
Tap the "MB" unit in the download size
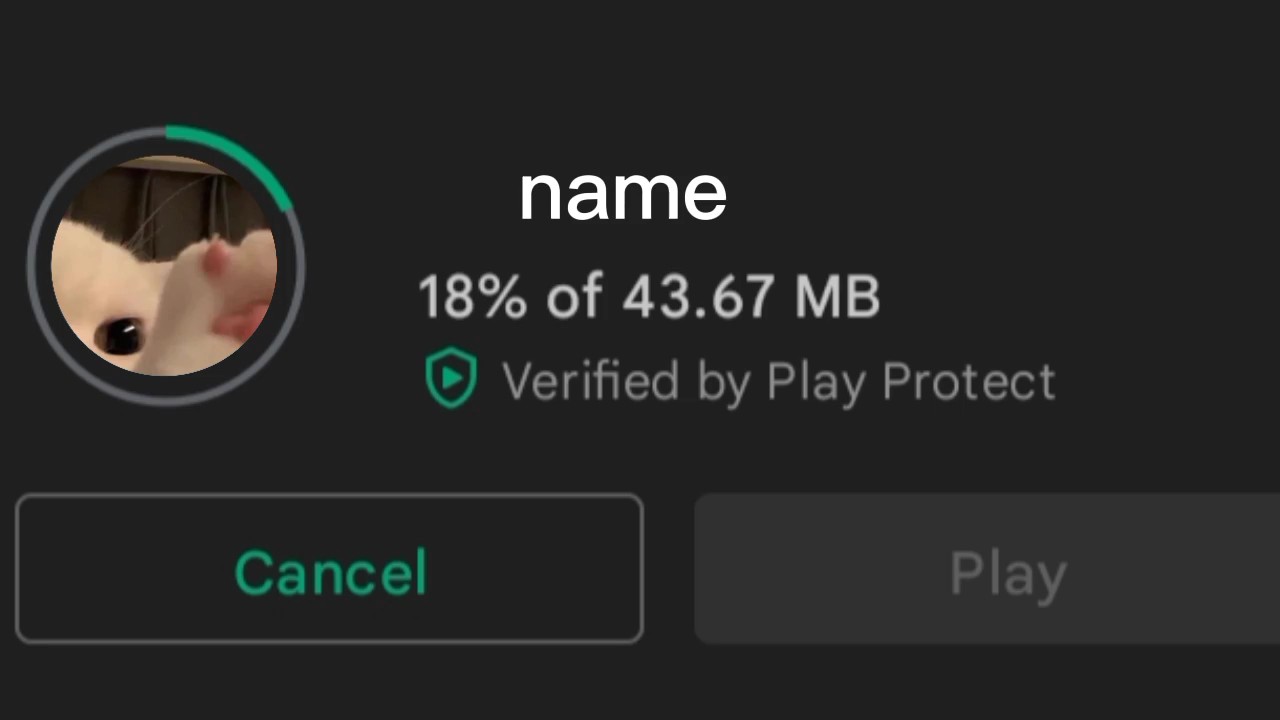(x=837, y=297)
